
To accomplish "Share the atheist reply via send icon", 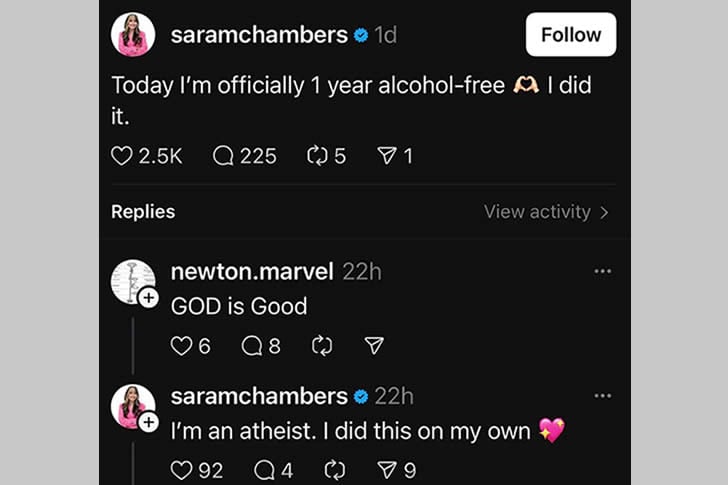I will [x=387, y=470].
